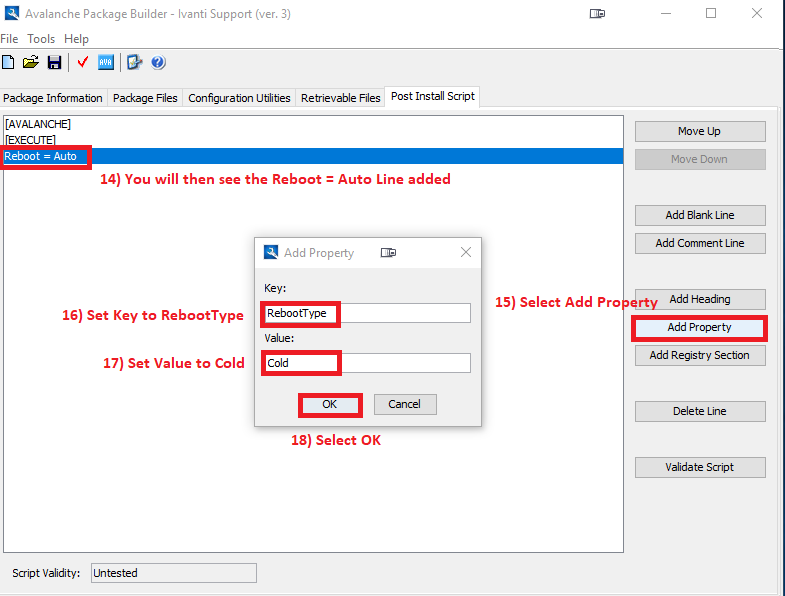The height and width of the screenshot is (596, 785).
Task: Click the Open folder toolbar icon
Action: (x=31, y=63)
